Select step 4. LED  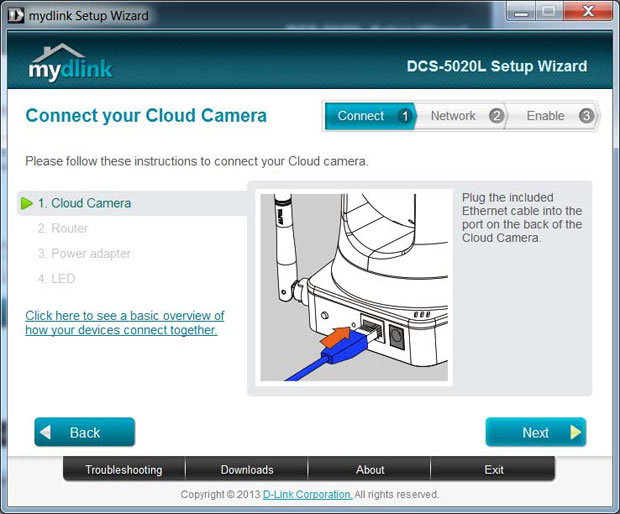(56, 279)
